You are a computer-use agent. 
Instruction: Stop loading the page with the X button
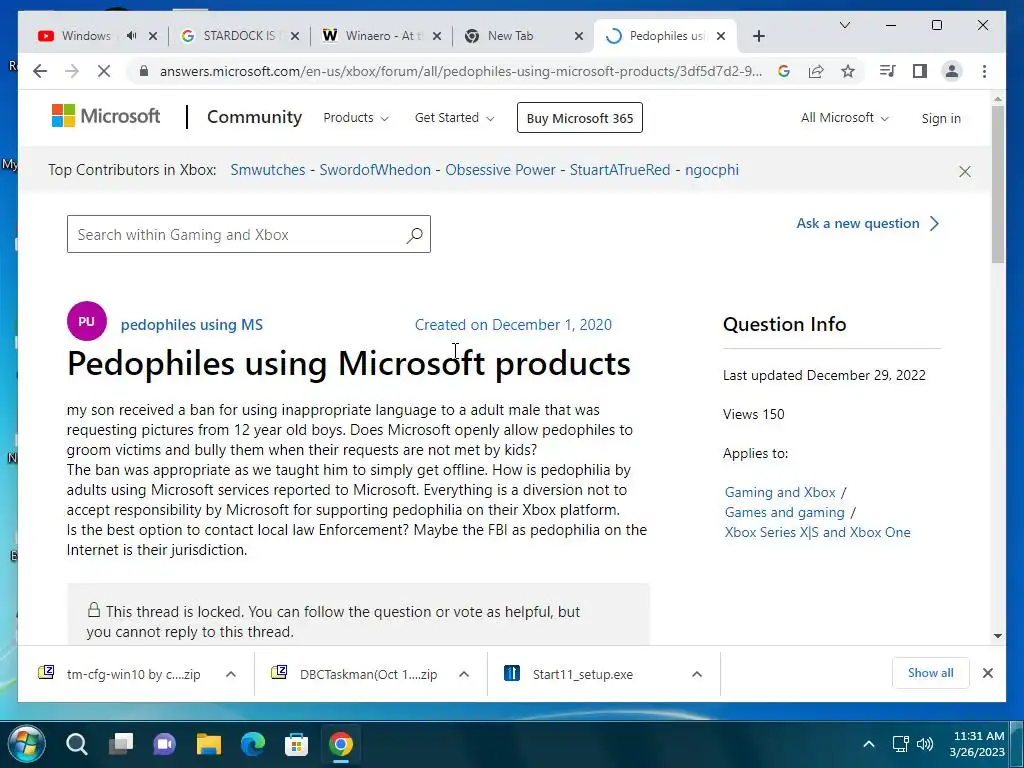pyautogui.click(x=104, y=71)
